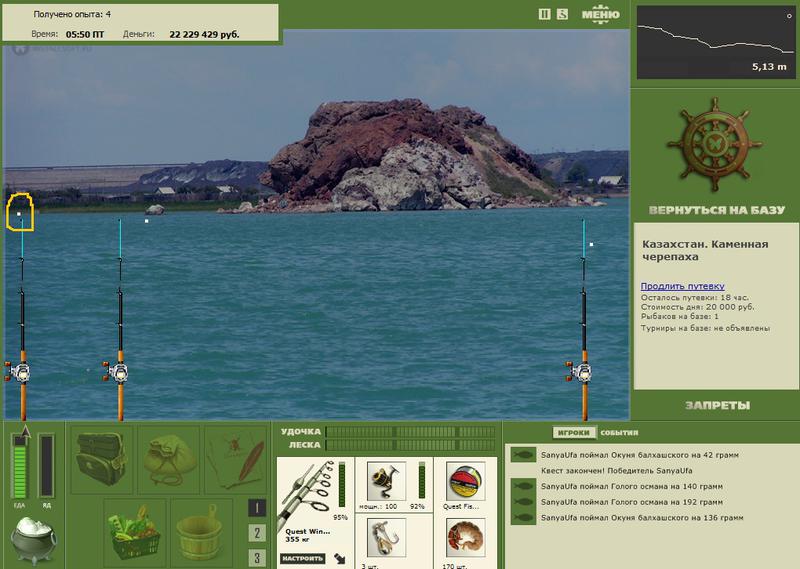
Task: Follow the Продлить путевку link
Action: pos(682,286)
